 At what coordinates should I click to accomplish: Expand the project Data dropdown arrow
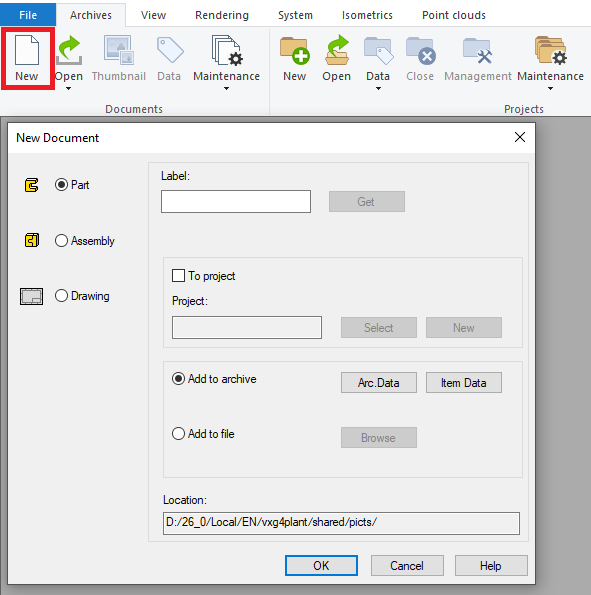[378, 89]
